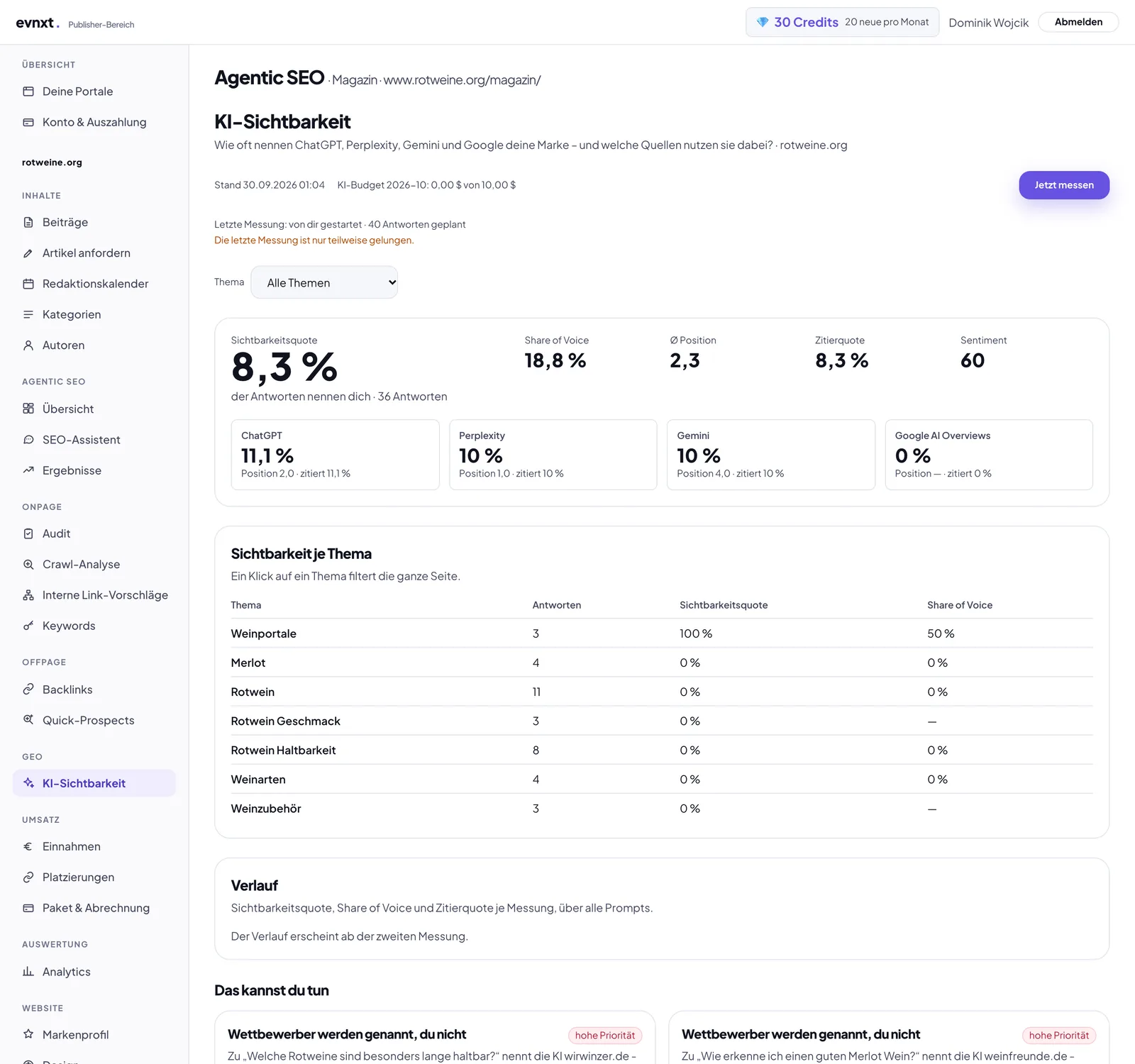Click the Autoren person icon
This screenshot has height=1064, width=1135.
(28, 345)
